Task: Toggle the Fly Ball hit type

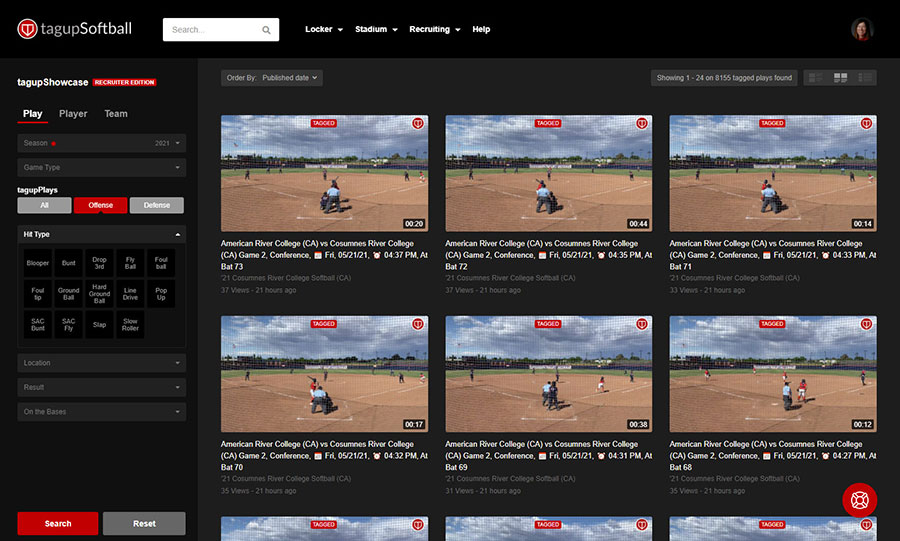Action: click(x=130, y=263)
